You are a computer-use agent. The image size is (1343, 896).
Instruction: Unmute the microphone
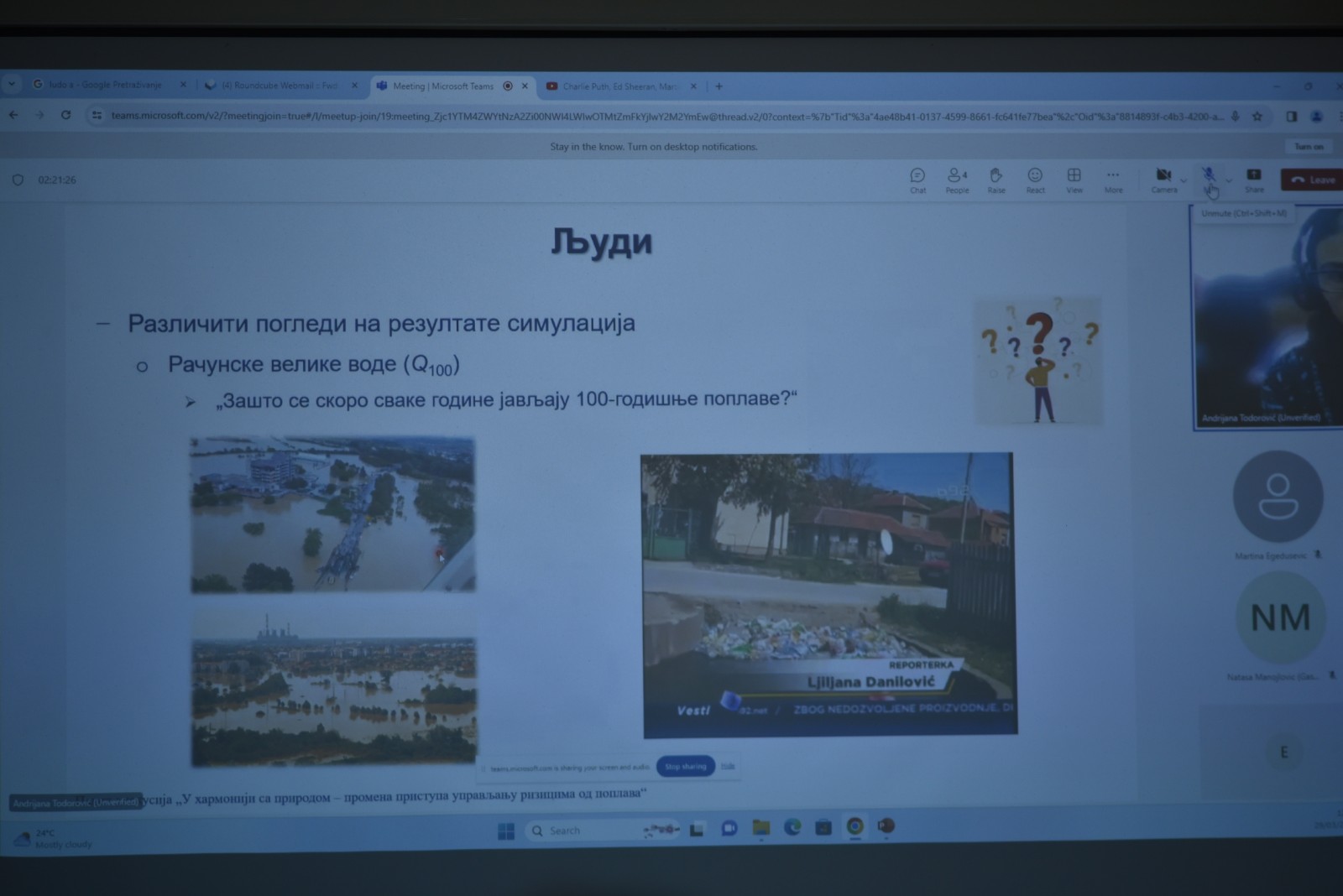point(1209,179)
